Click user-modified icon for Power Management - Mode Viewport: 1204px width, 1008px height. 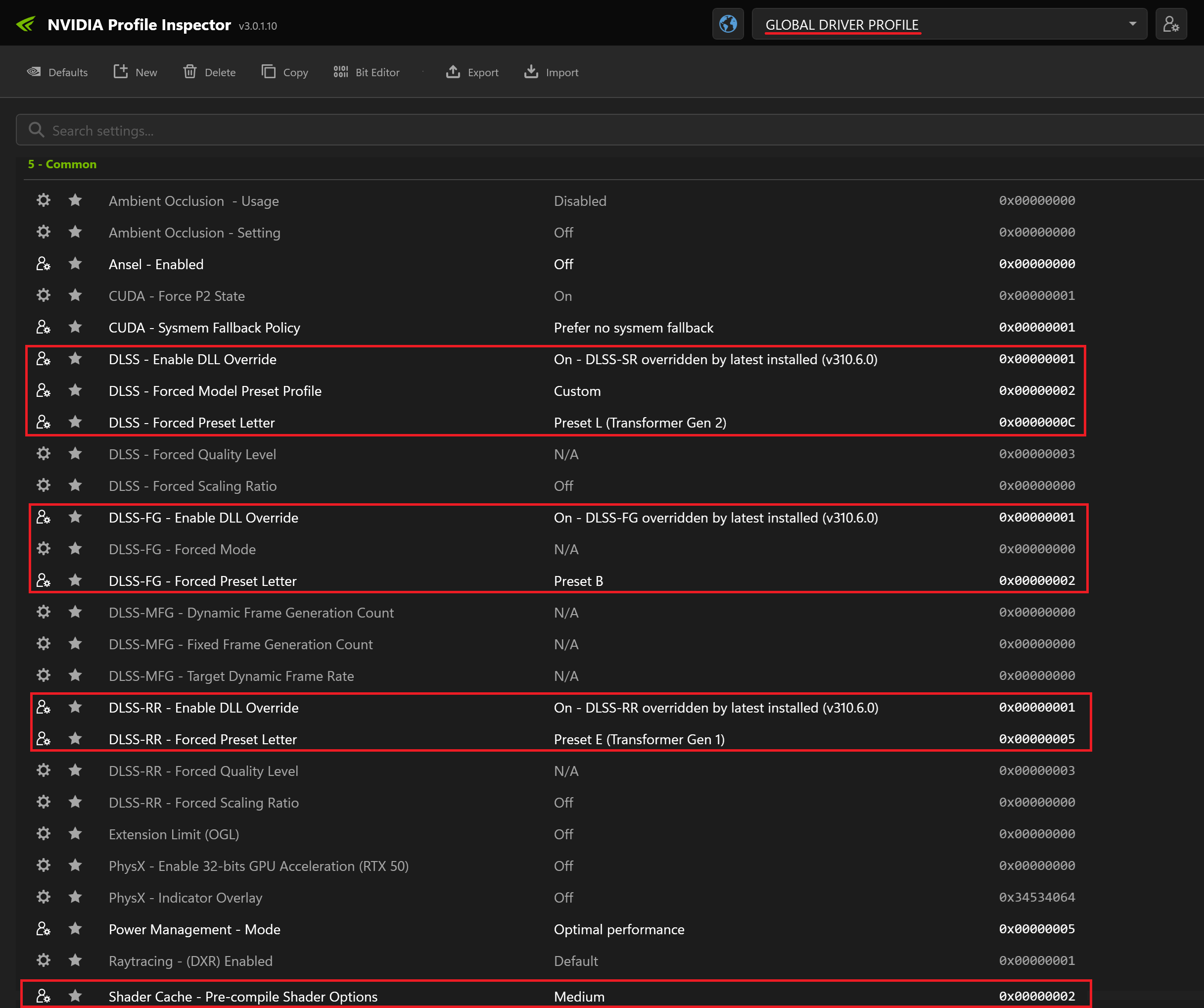click(x=44, y=929)
